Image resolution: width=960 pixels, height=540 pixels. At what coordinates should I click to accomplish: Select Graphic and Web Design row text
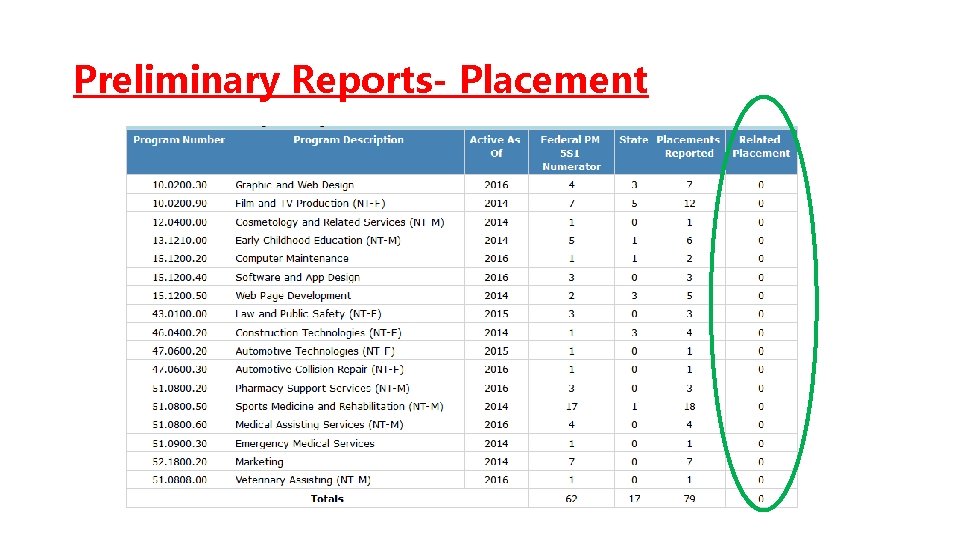tap(294, 185)
